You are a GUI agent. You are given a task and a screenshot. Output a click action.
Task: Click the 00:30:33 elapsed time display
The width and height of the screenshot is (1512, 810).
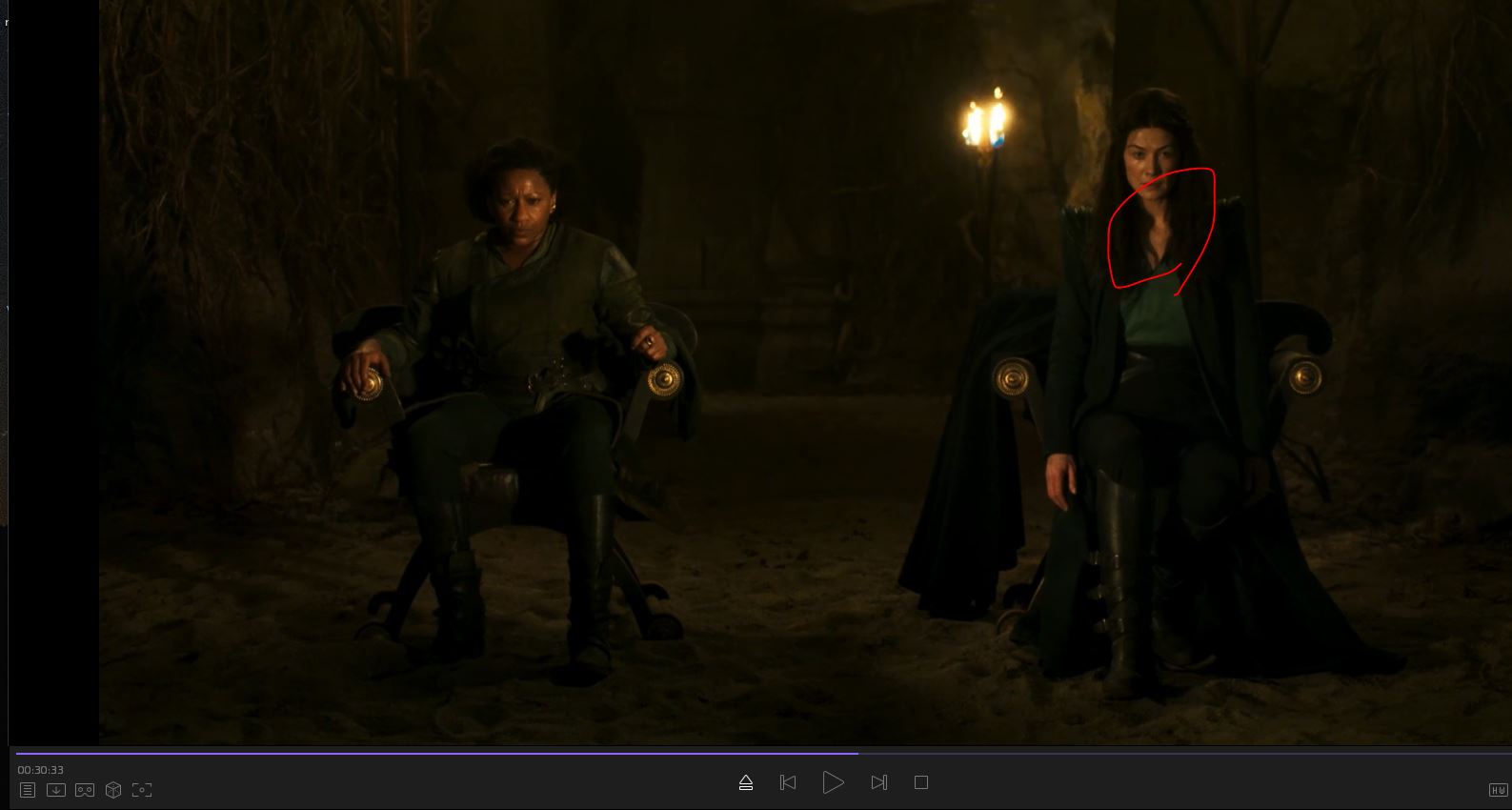point(41,770)
